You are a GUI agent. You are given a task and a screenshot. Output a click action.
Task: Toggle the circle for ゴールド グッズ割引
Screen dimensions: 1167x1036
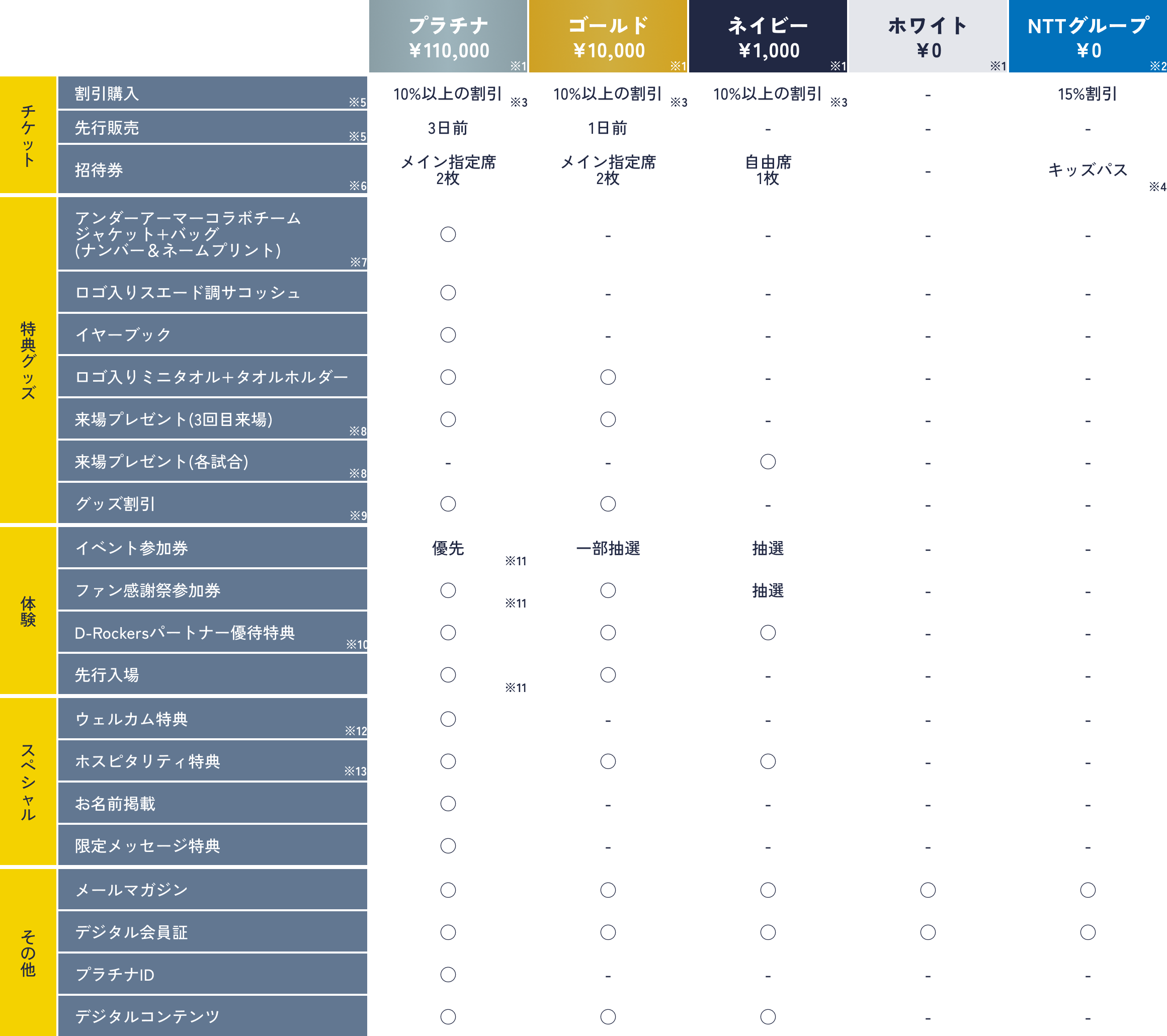609,503
